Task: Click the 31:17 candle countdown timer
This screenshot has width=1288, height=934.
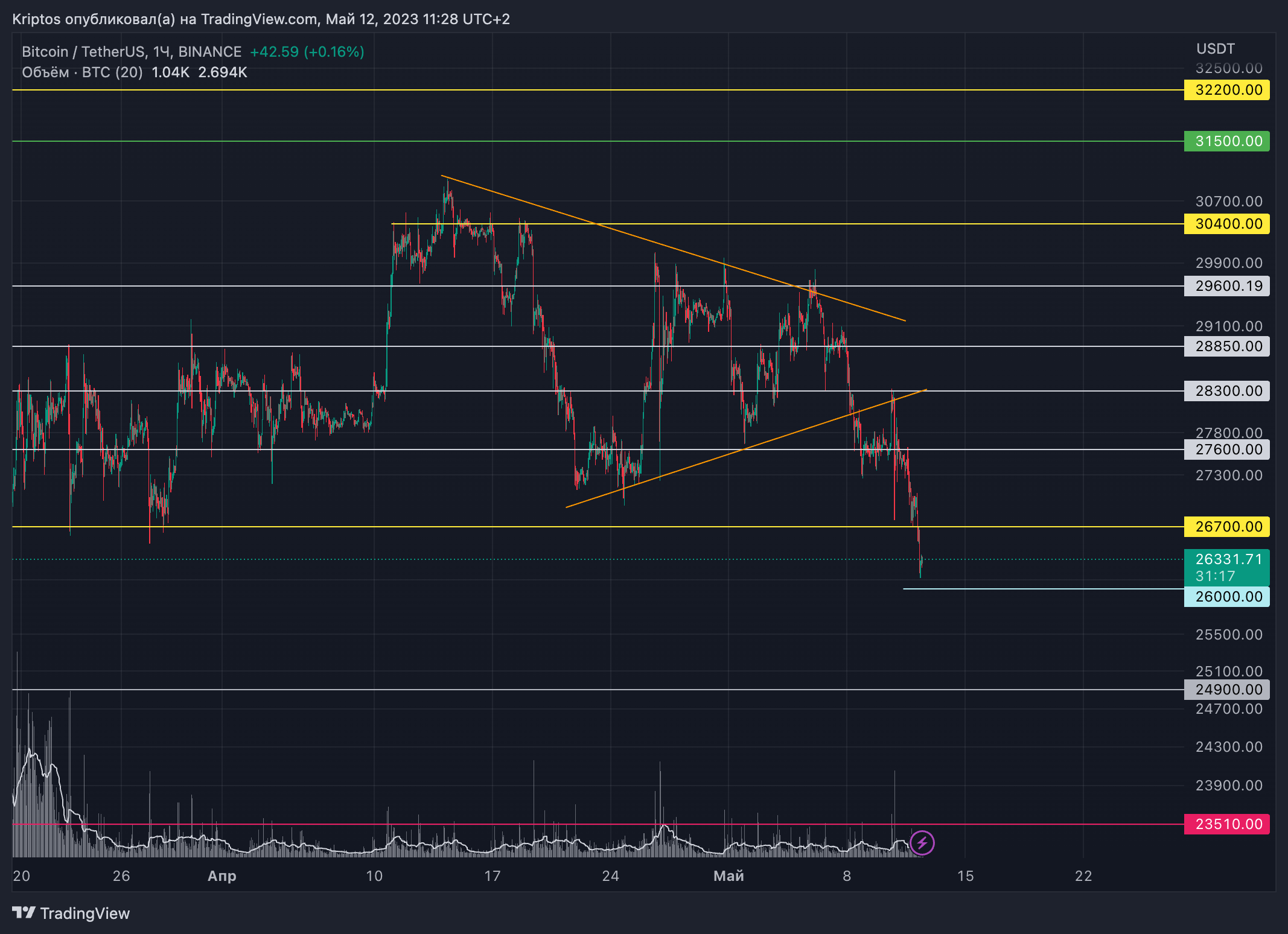Action: point(1216,576)
